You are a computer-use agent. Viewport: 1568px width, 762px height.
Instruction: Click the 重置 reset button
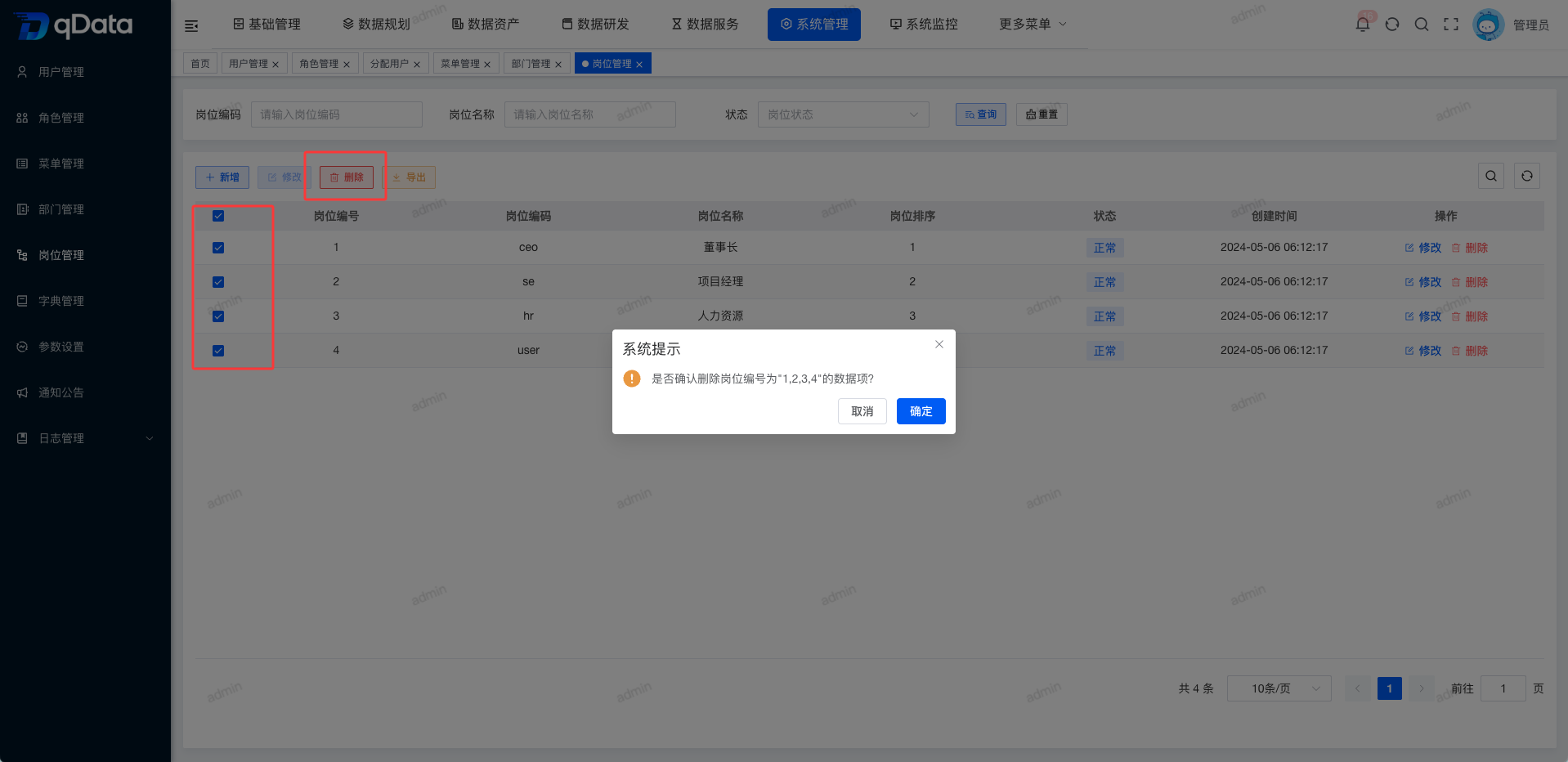point(1042,114)
